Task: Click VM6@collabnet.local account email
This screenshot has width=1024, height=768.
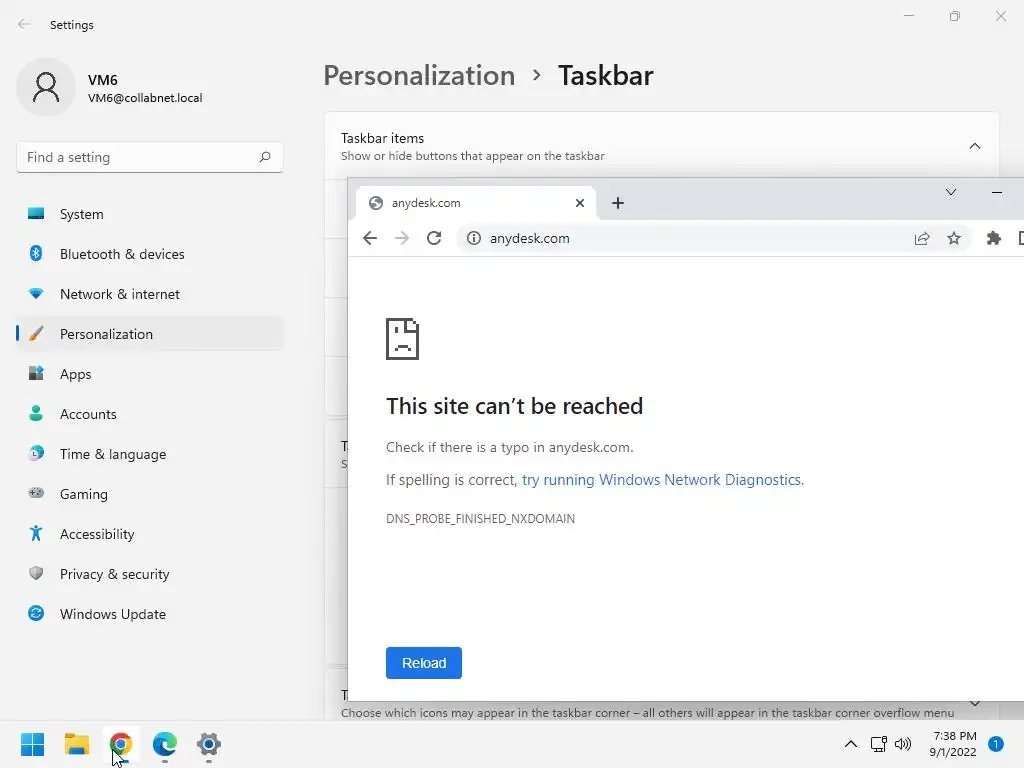Action: (145, 98)
